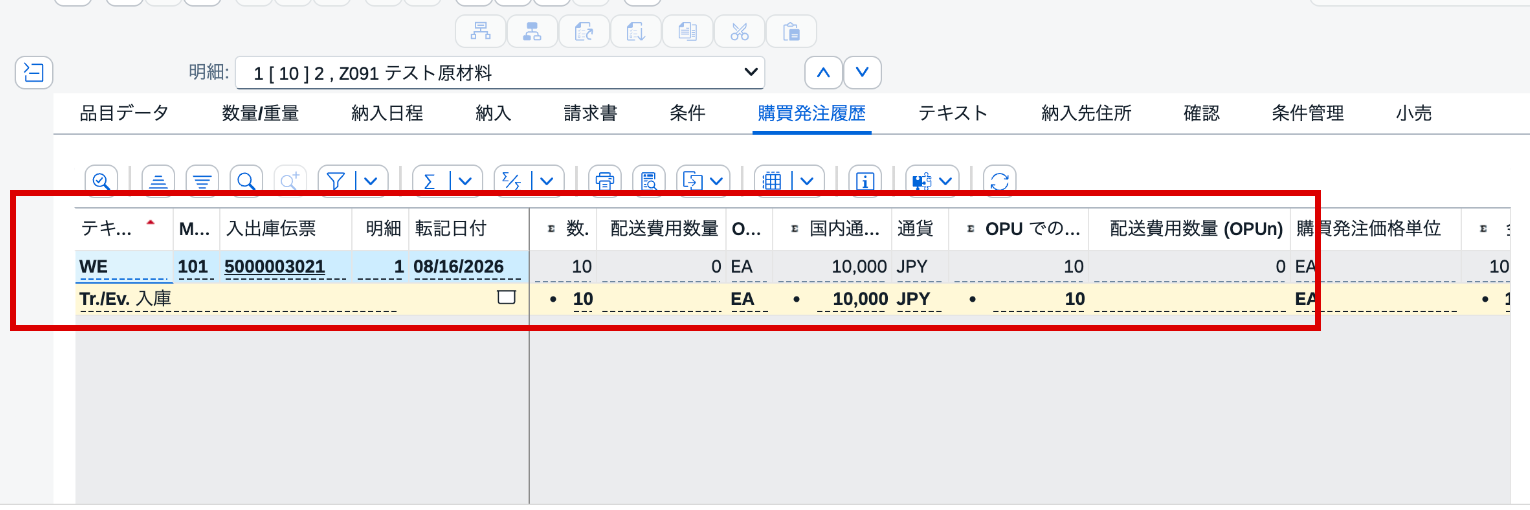Click the scissors cut icon in upper toolbar
Screen dimensions: 1530x510
(739, 31)
